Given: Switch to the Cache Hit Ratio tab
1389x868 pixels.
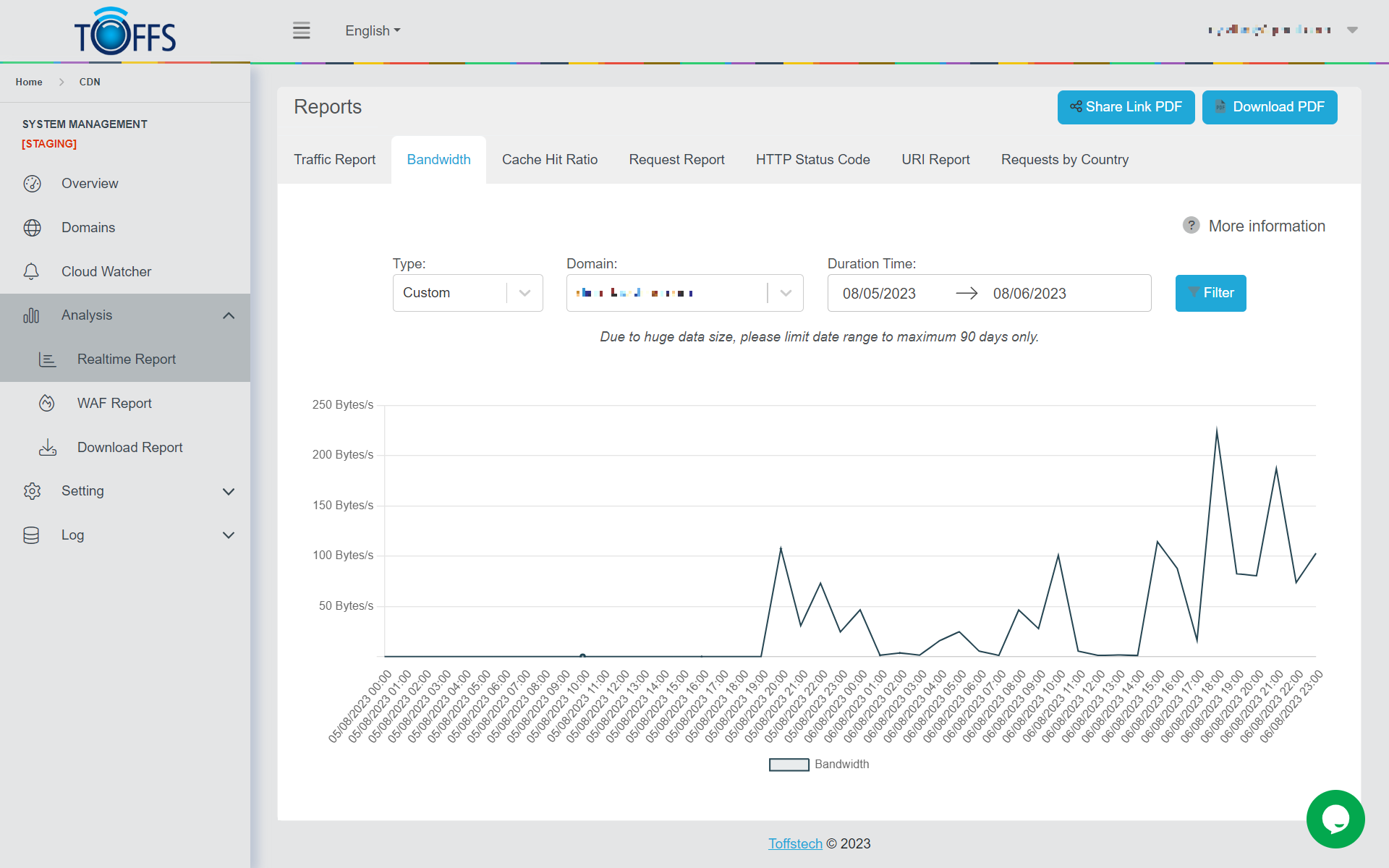Looking at the screenshot, I should pos(549,160).
